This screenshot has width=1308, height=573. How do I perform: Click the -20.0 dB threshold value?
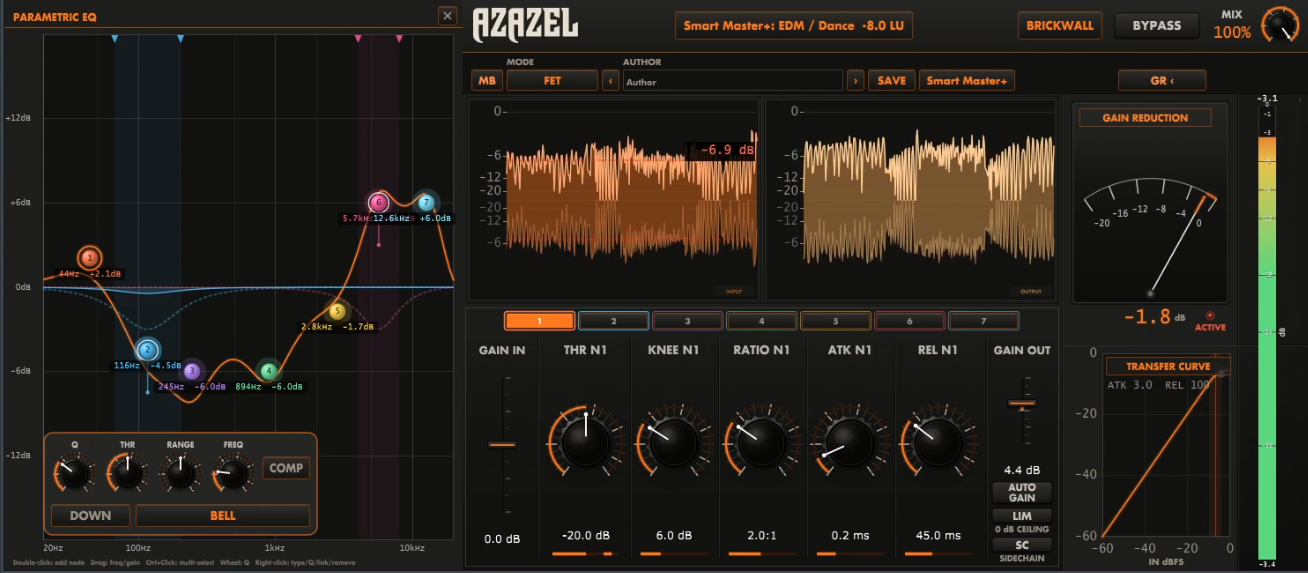tap(584, 536)
